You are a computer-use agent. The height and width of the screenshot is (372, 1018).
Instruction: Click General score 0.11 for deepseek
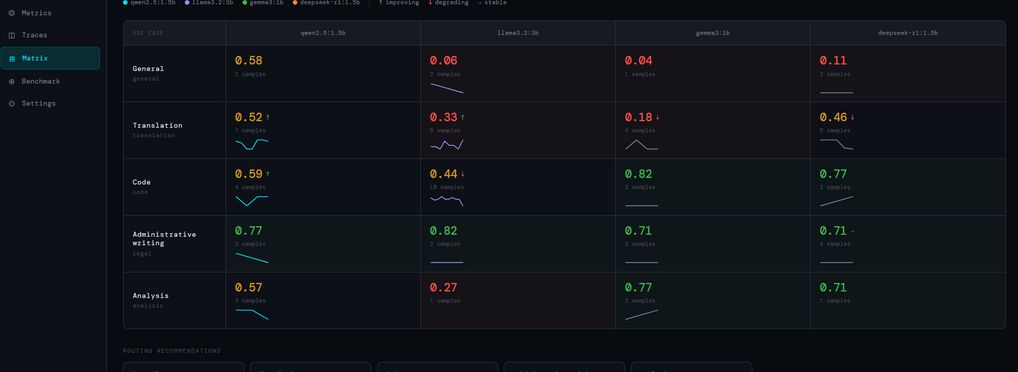coord(833,61)
